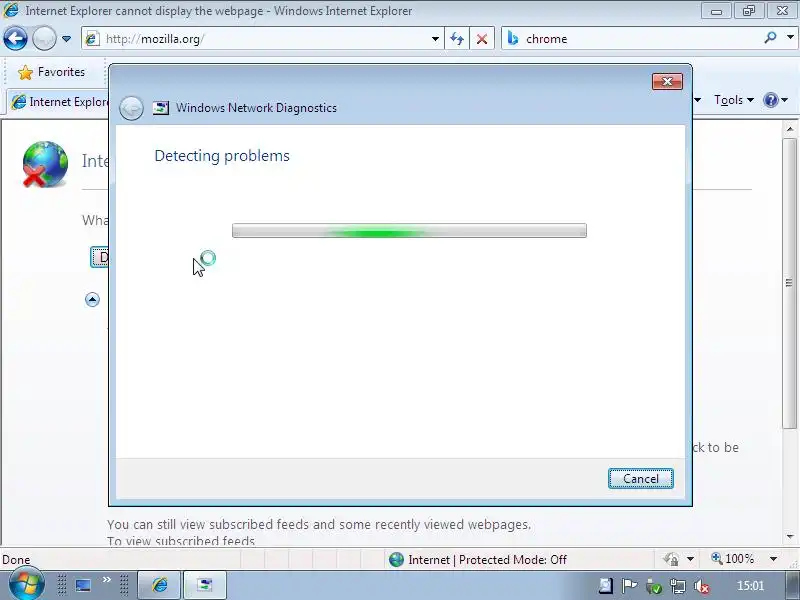Go back in Internet Explorer
Viewport: 800px width, 600px height.
click(x=15, y=39)
